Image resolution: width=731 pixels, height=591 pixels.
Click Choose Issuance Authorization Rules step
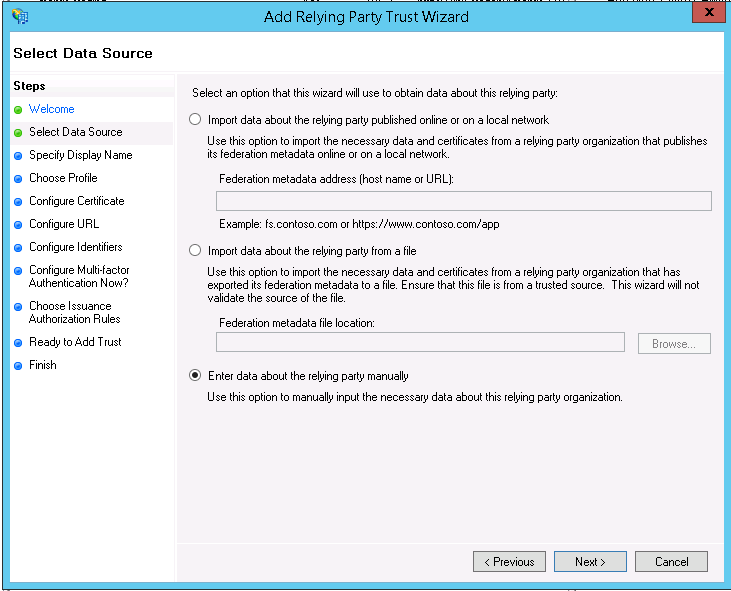tap(75, 312)
